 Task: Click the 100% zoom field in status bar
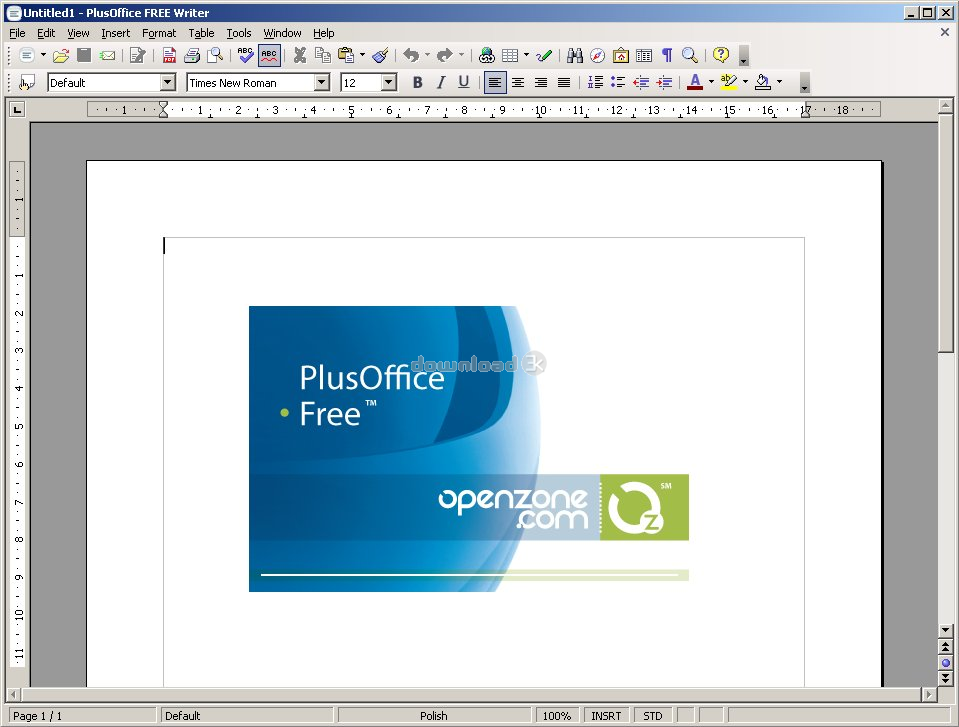tap(557, 716)
